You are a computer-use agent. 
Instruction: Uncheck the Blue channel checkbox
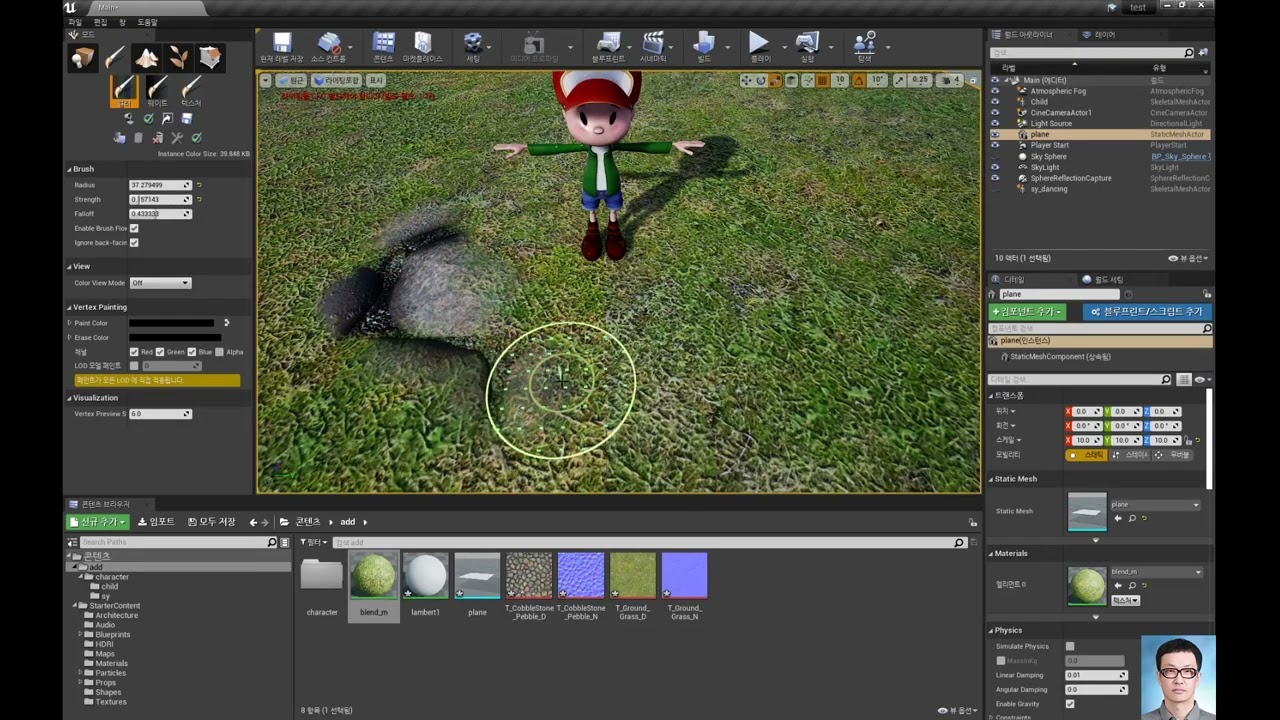click(x=192, y=352)
